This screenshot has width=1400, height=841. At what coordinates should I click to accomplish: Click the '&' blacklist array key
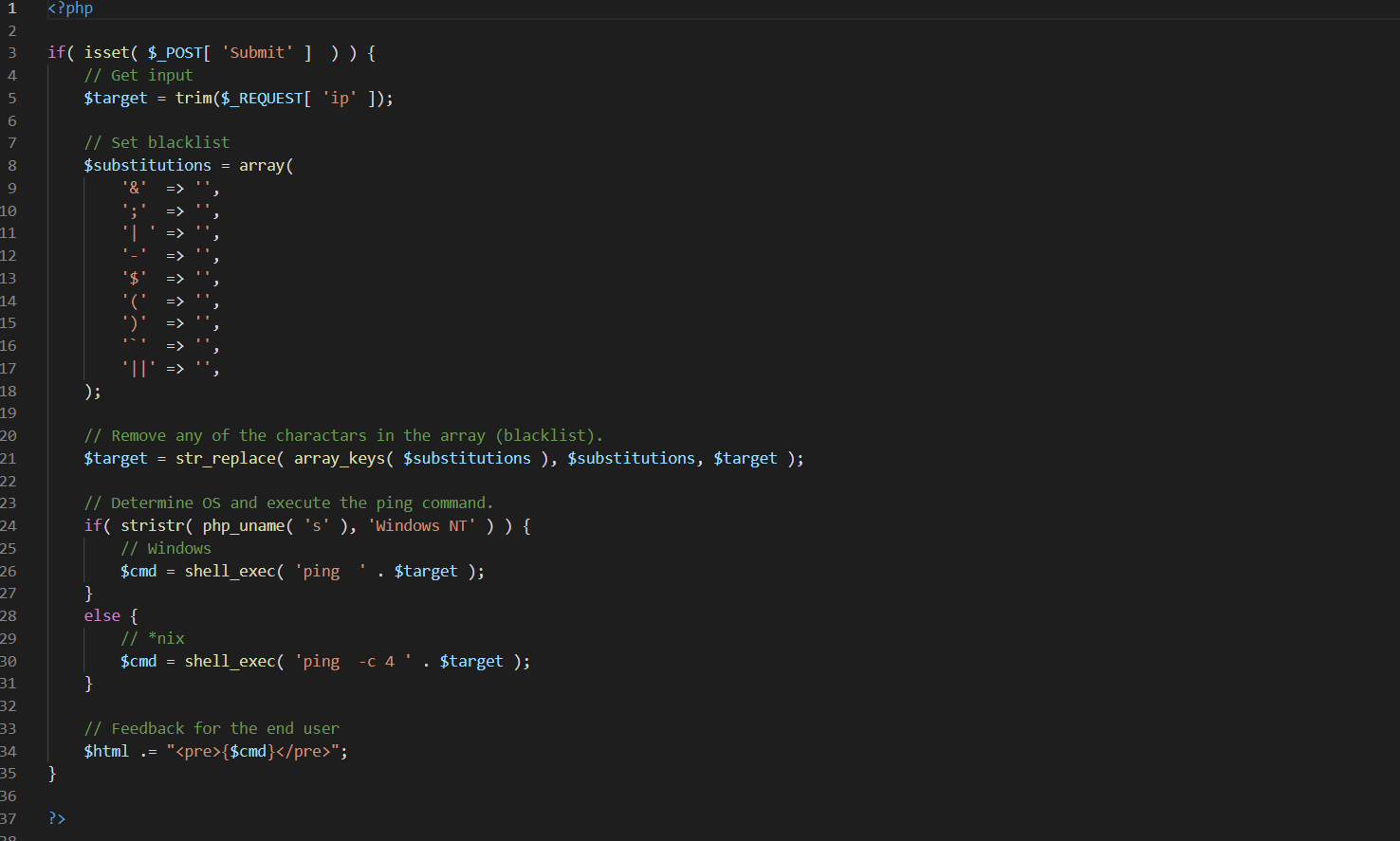tap(134, 189)
